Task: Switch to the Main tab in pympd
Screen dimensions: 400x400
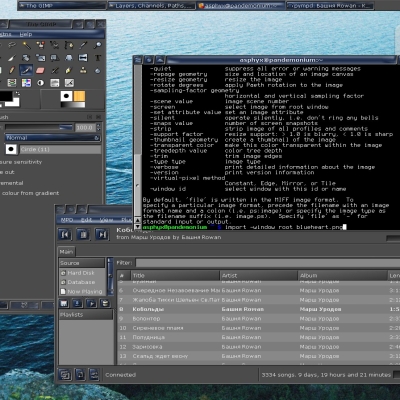Action: (66, 252)
